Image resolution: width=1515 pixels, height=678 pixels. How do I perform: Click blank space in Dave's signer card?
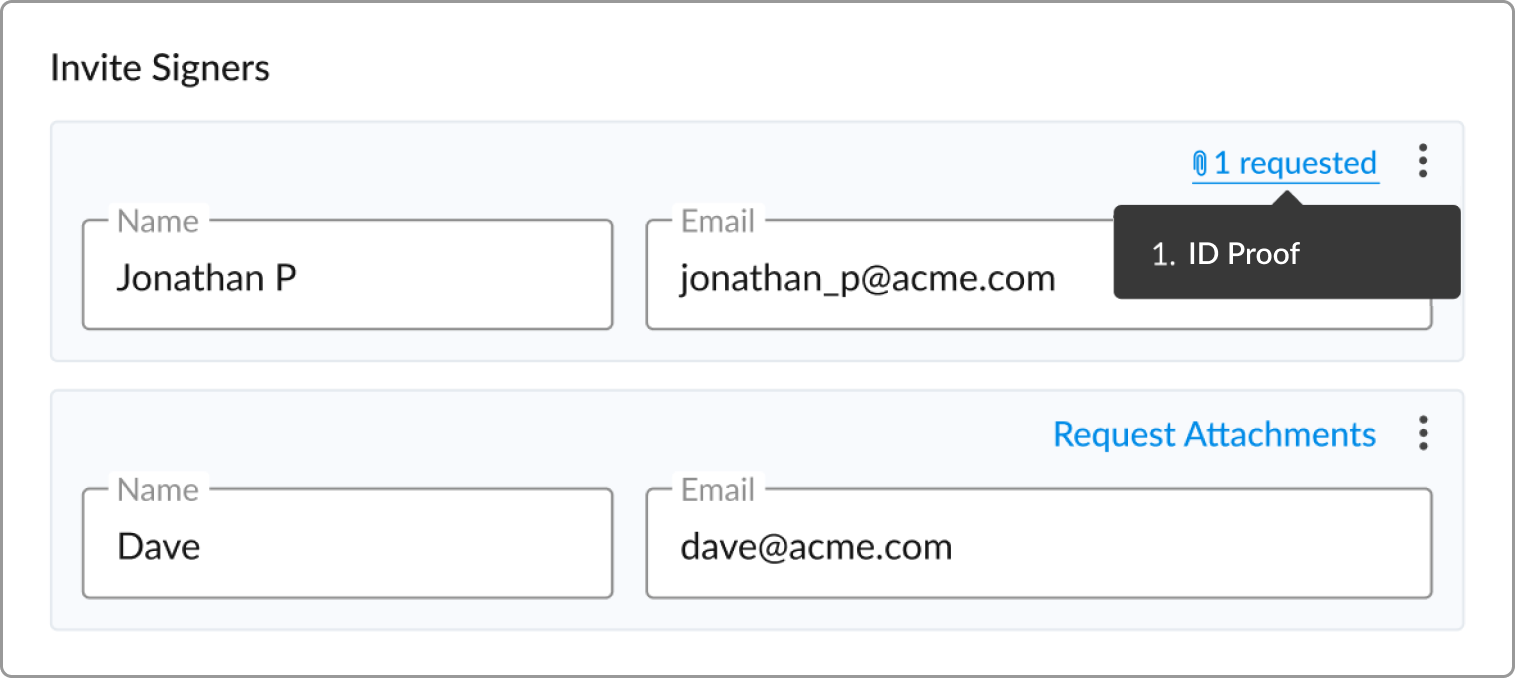(x=550, y=433)
